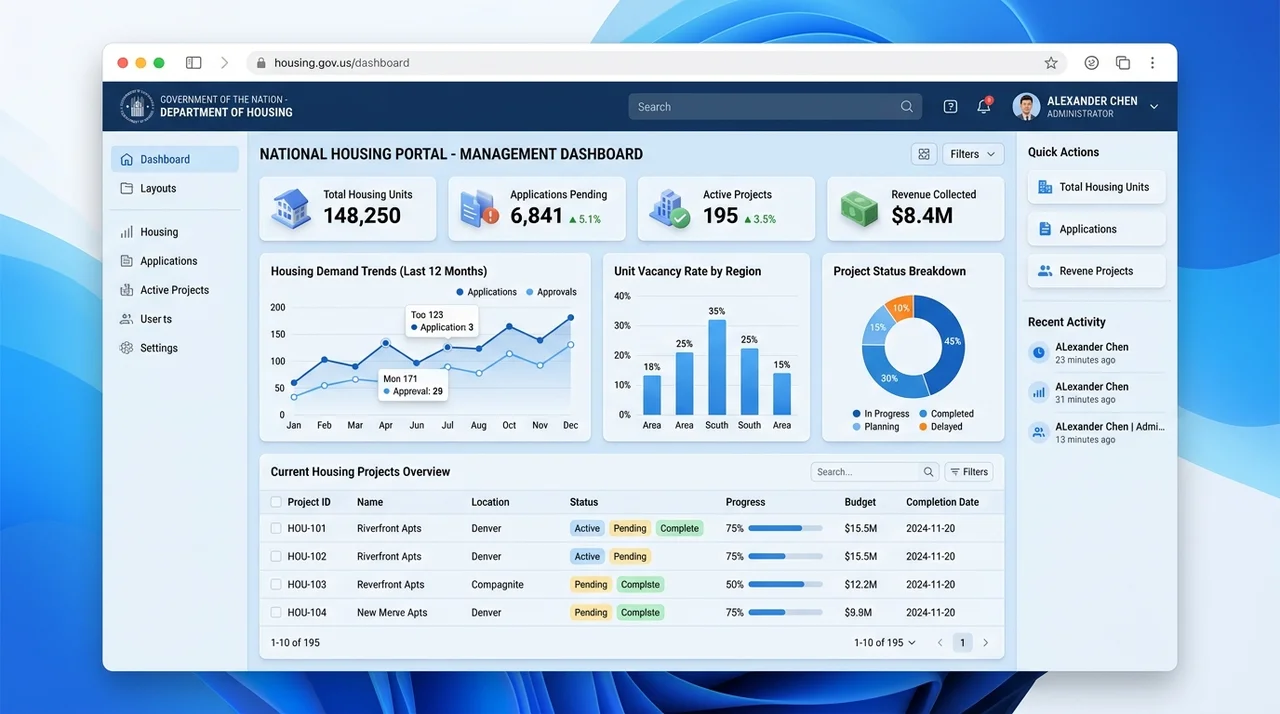Open the browser profile smiley icon
This screenshot has width=1280, height=714.
pos(1092,62)
